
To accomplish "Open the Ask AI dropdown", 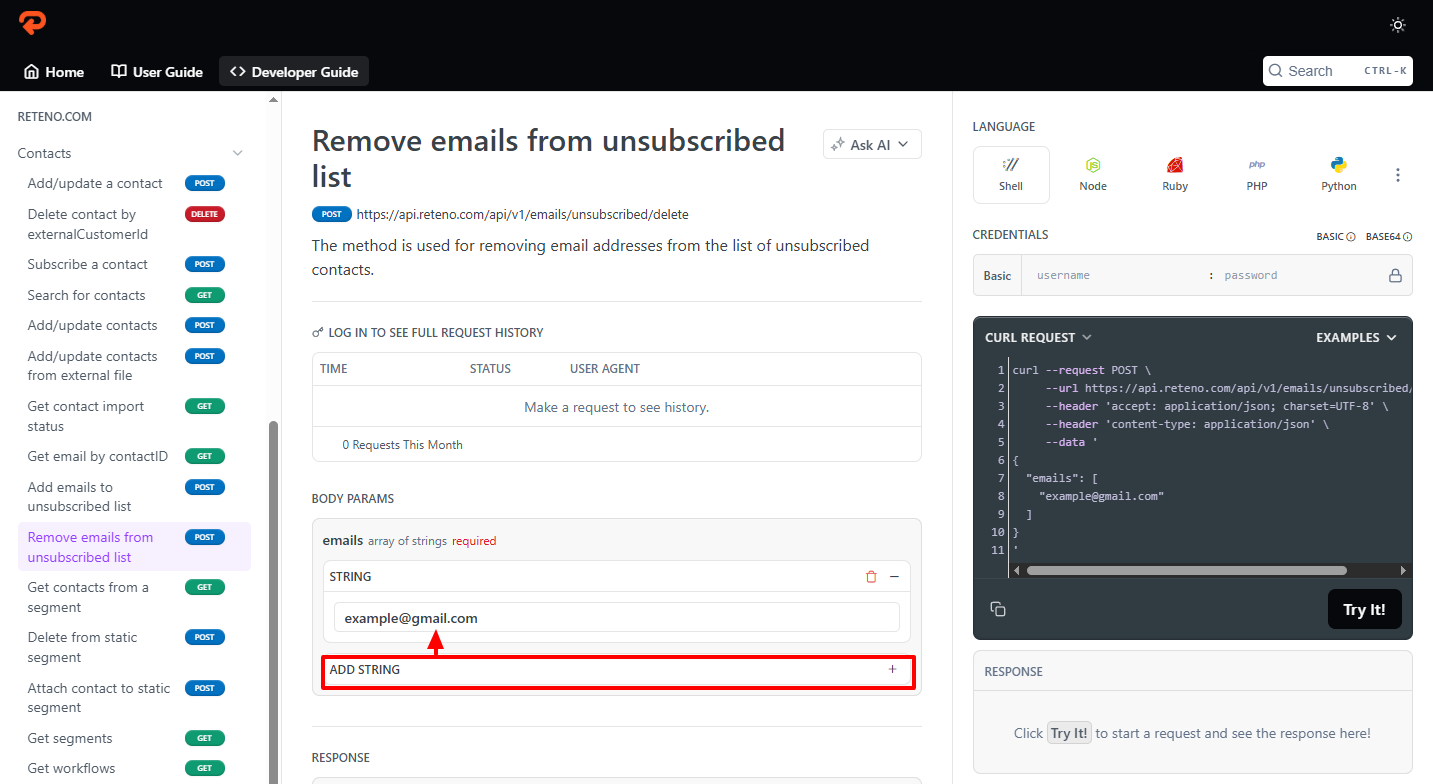I will tap(872, 144).
